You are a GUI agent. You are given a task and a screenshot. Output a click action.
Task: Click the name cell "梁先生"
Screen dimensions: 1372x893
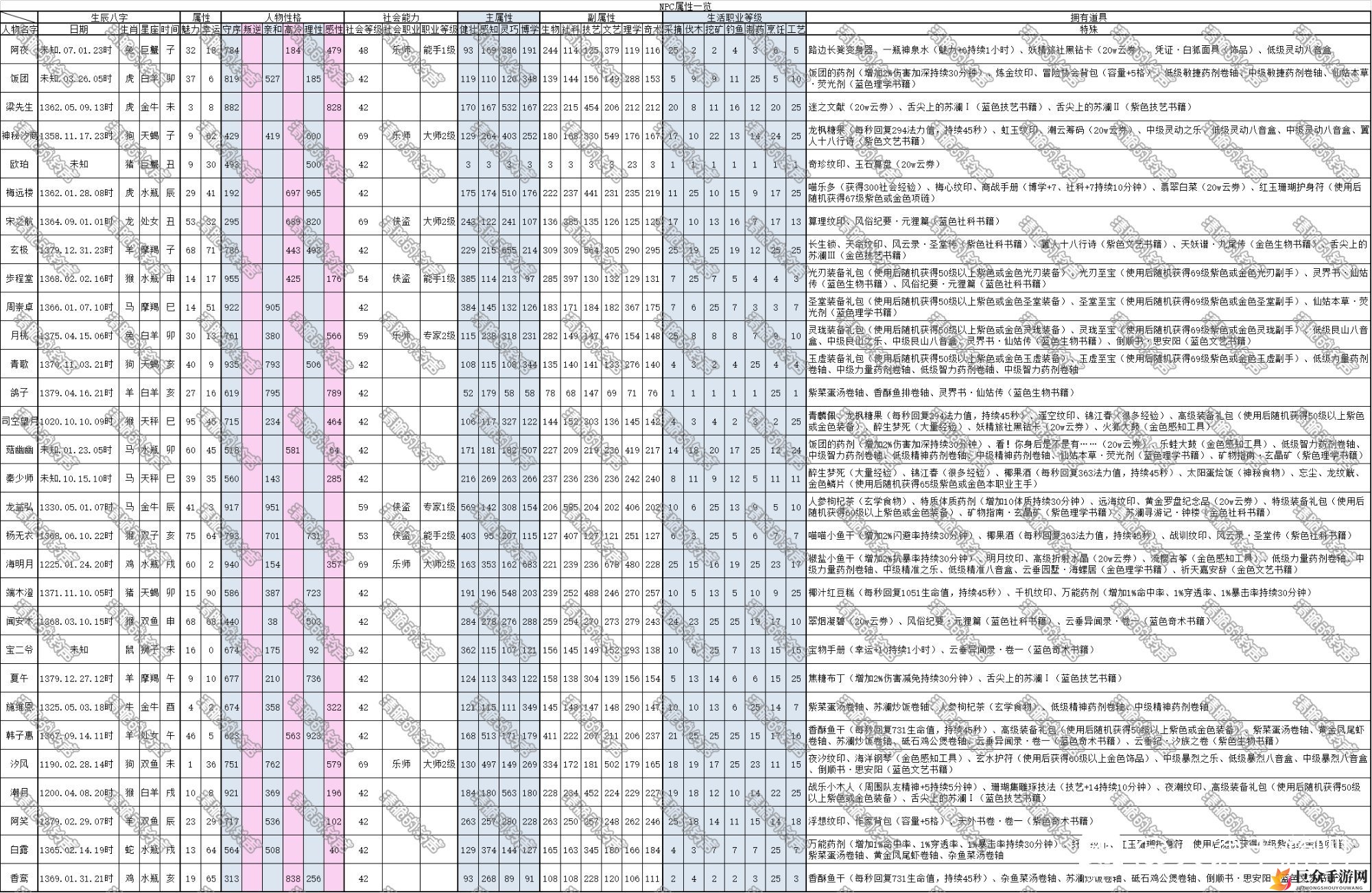point(19,107)
